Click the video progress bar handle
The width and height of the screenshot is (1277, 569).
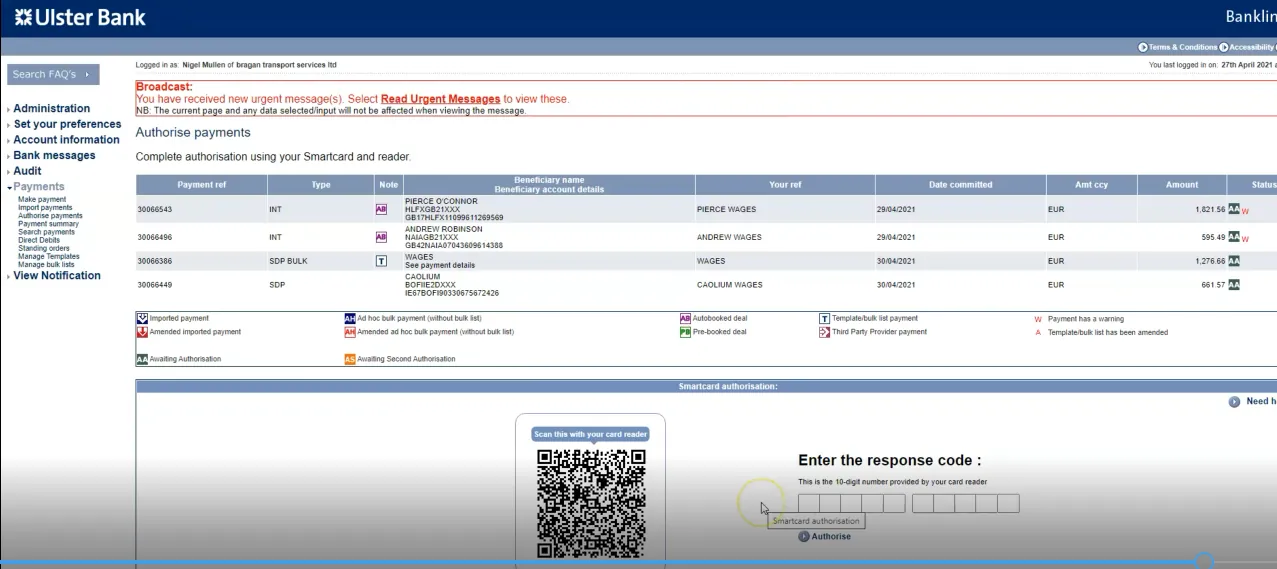[x=1205, y=561]
